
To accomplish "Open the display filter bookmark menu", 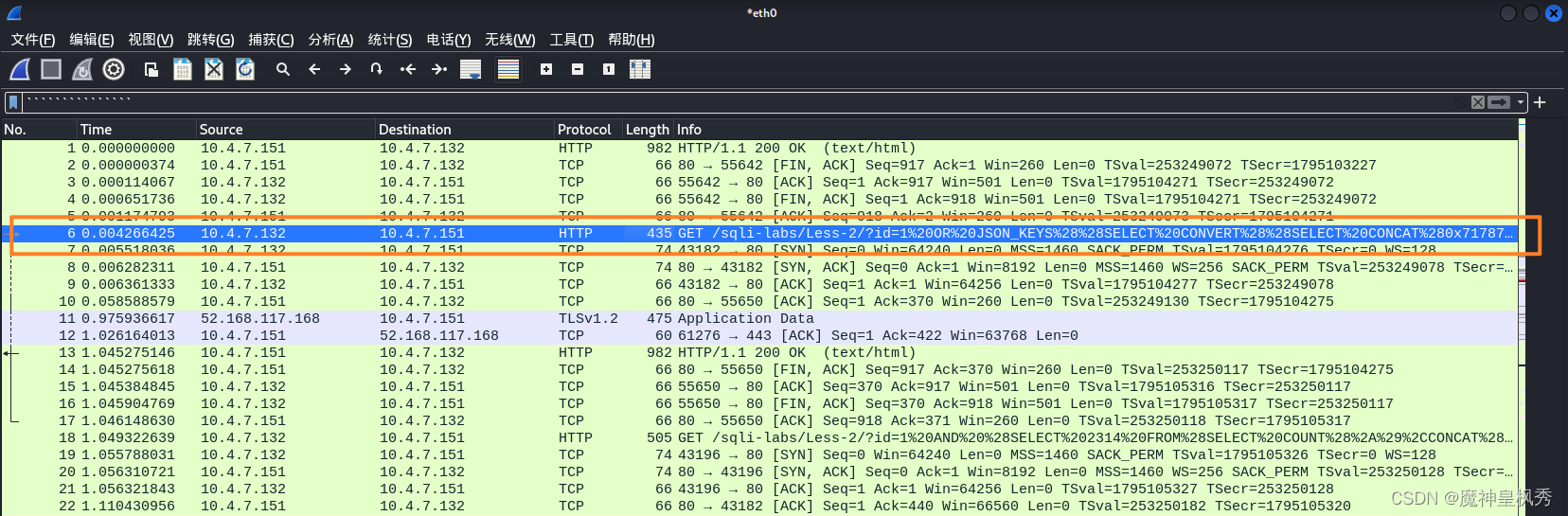I will coord(13,102).
